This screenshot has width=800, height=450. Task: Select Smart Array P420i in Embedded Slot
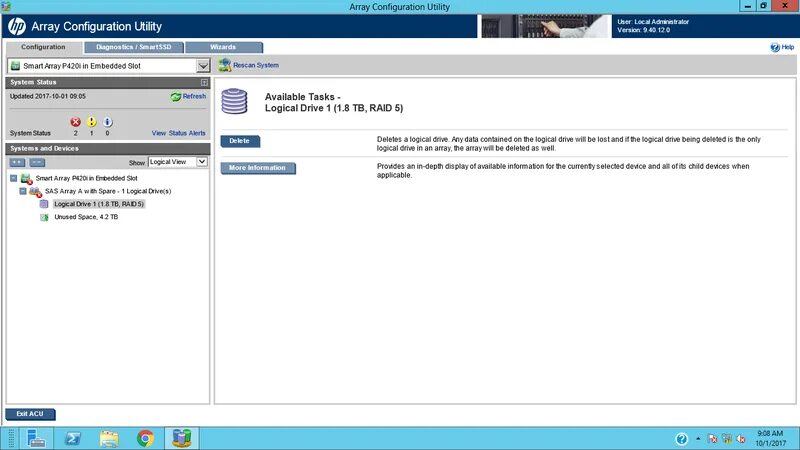87,178
